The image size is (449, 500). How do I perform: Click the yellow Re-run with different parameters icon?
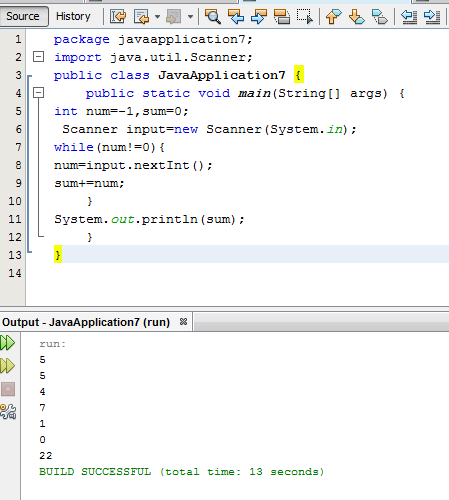point(8,366)
